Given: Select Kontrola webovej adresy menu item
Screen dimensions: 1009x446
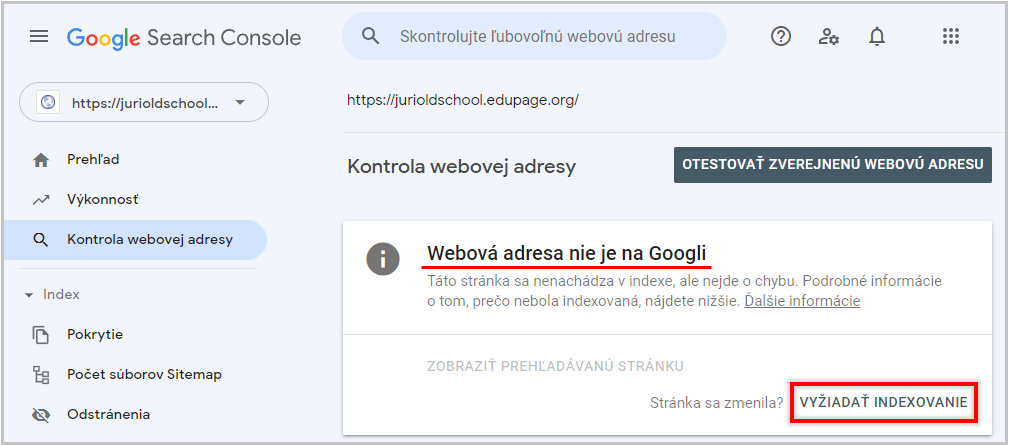Looking at the screenshot, I should [135, 240].
